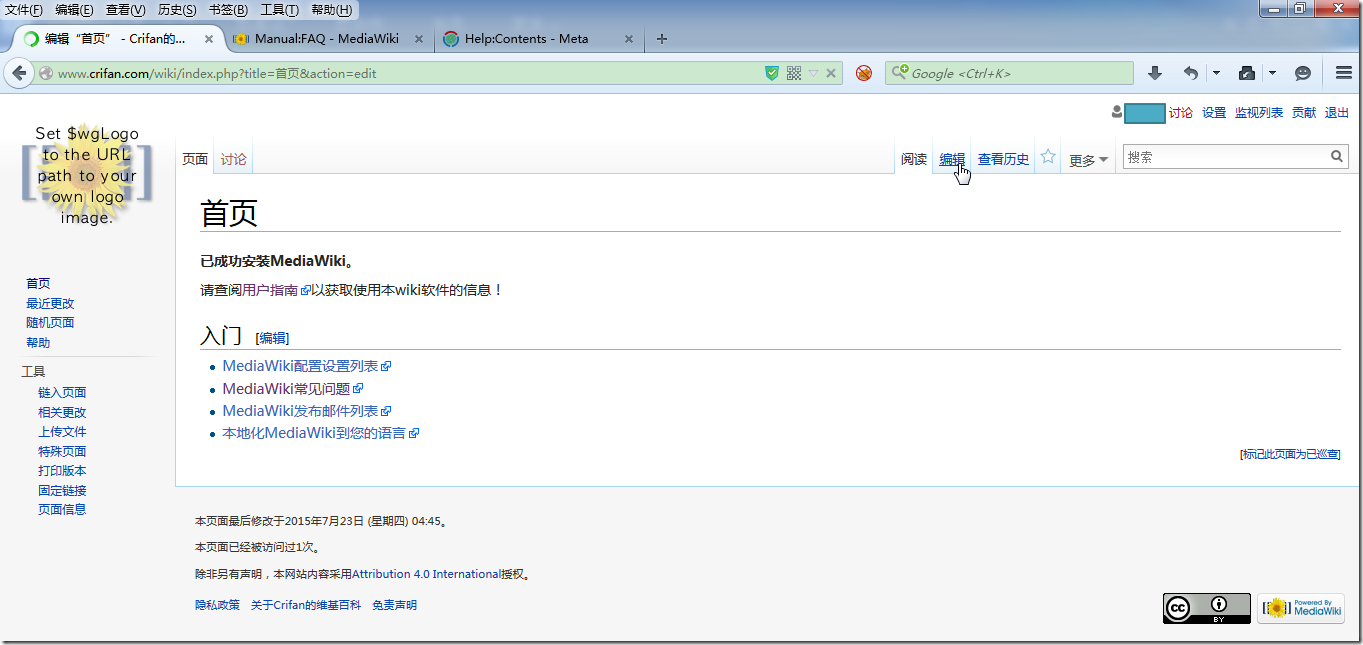Select the 阅读 view tab
Screen dimensions: 1363x645
(x=914, y=159)
